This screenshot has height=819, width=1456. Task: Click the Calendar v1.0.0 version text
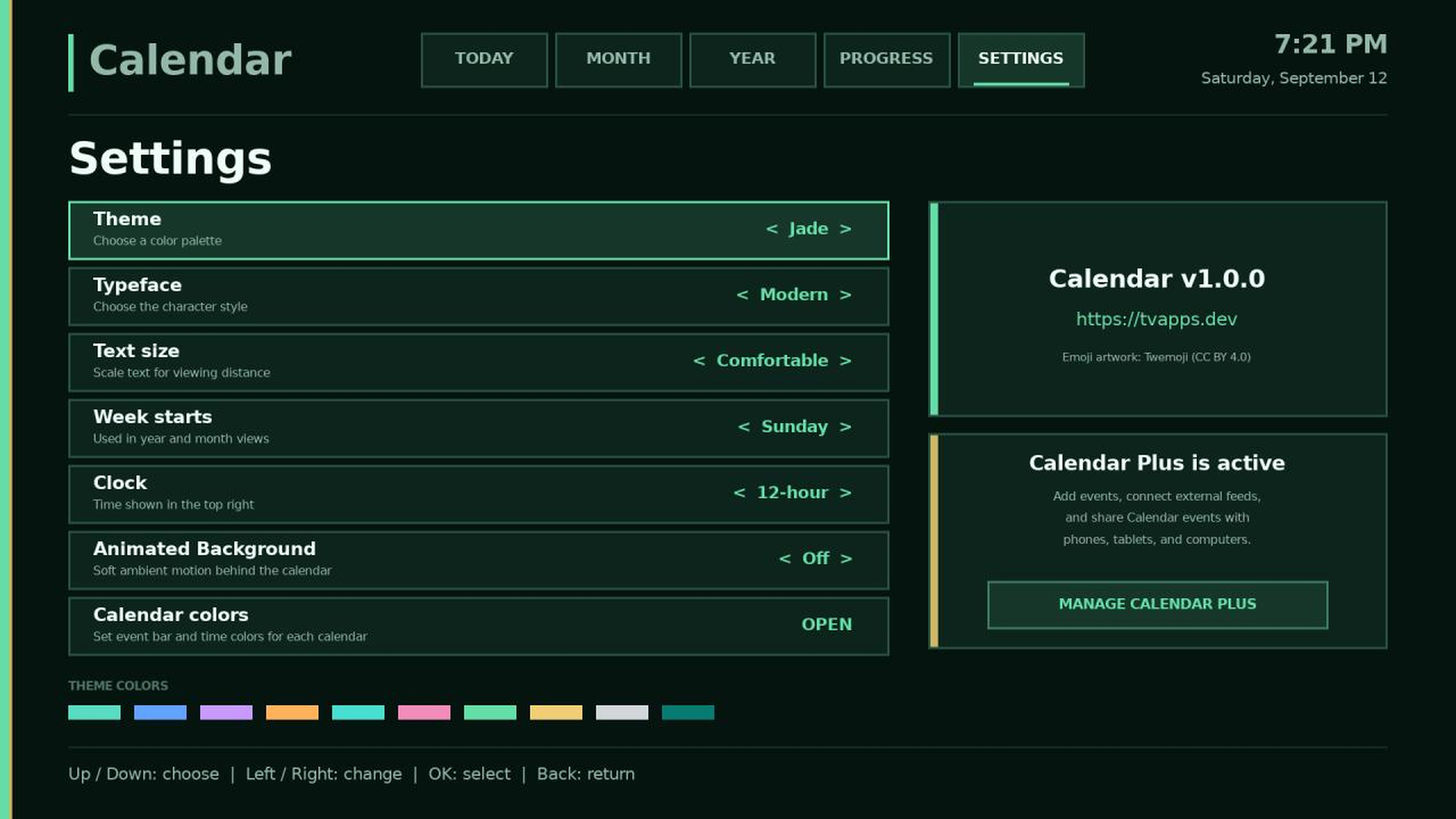click(1156, 279)
